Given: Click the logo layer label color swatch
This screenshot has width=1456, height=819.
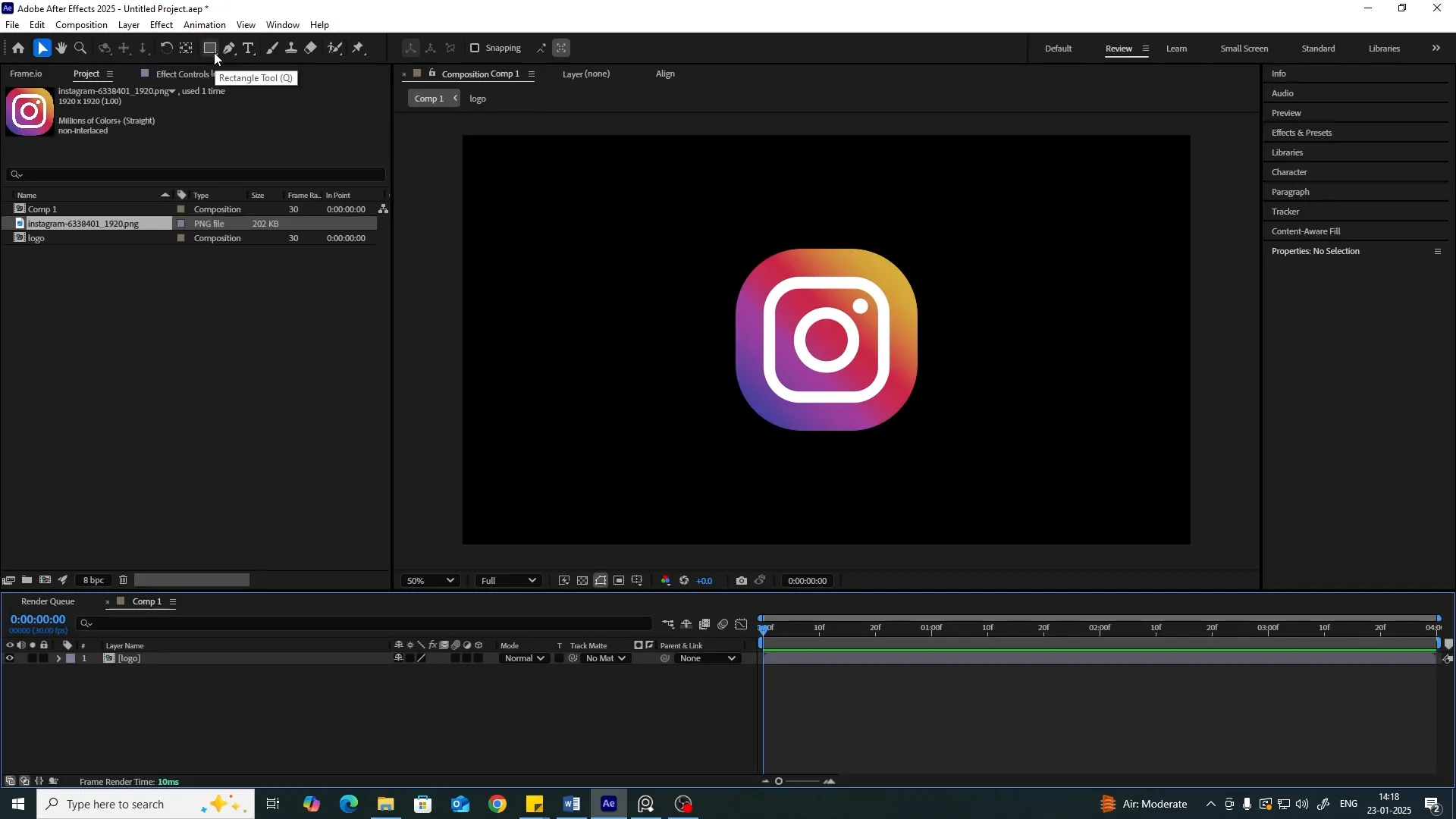Looking at the screenshot, I should tap(71, 658).
